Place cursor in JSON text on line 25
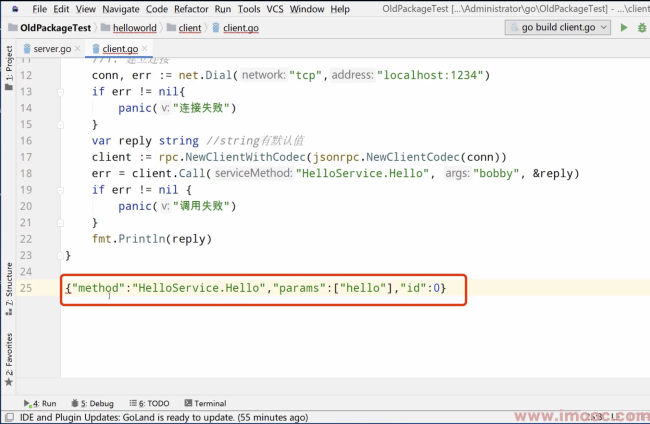This screenshot has height=424, width=650. tap(255, 288)
